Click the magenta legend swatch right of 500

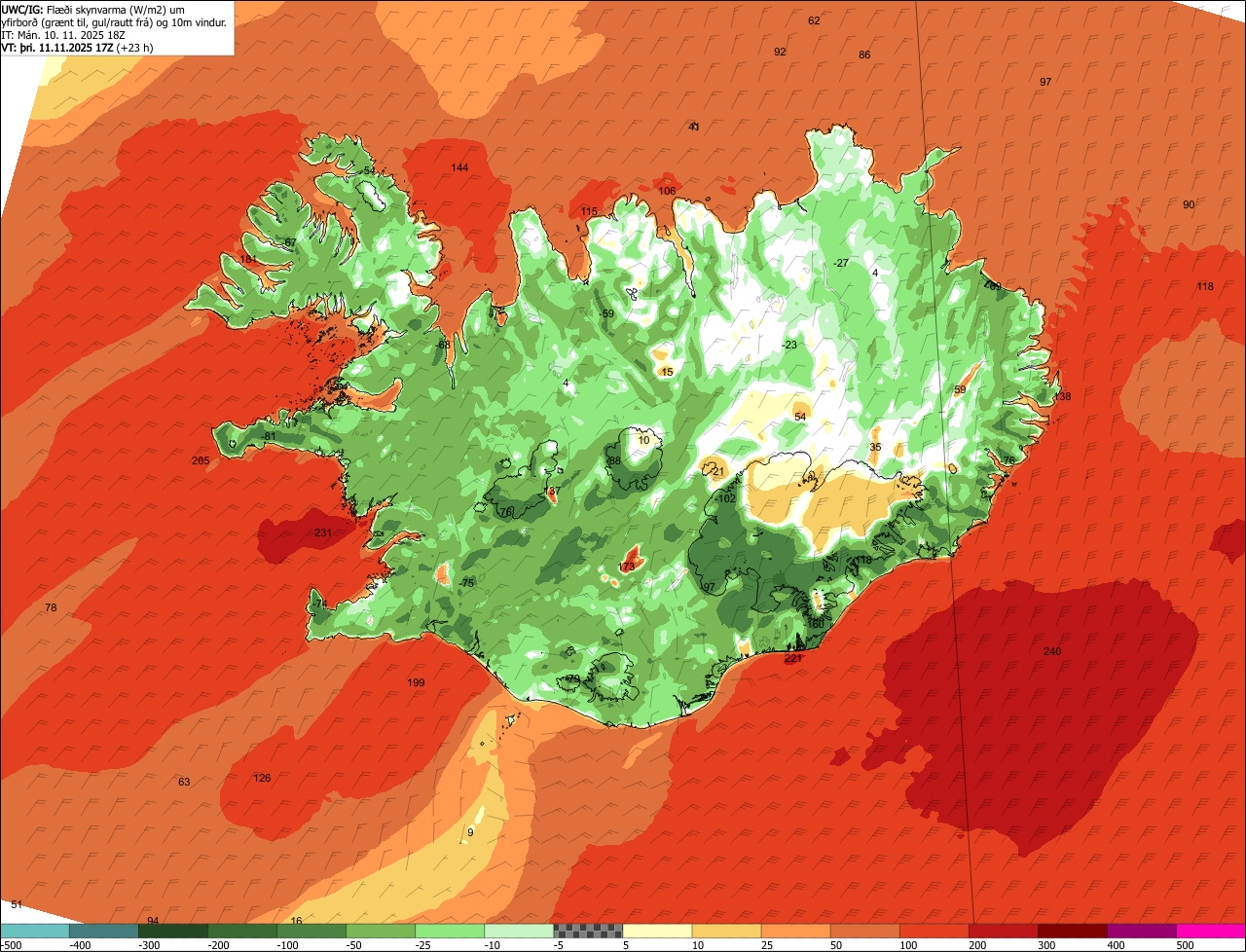pyautogui.click(x=1211, y=931)
